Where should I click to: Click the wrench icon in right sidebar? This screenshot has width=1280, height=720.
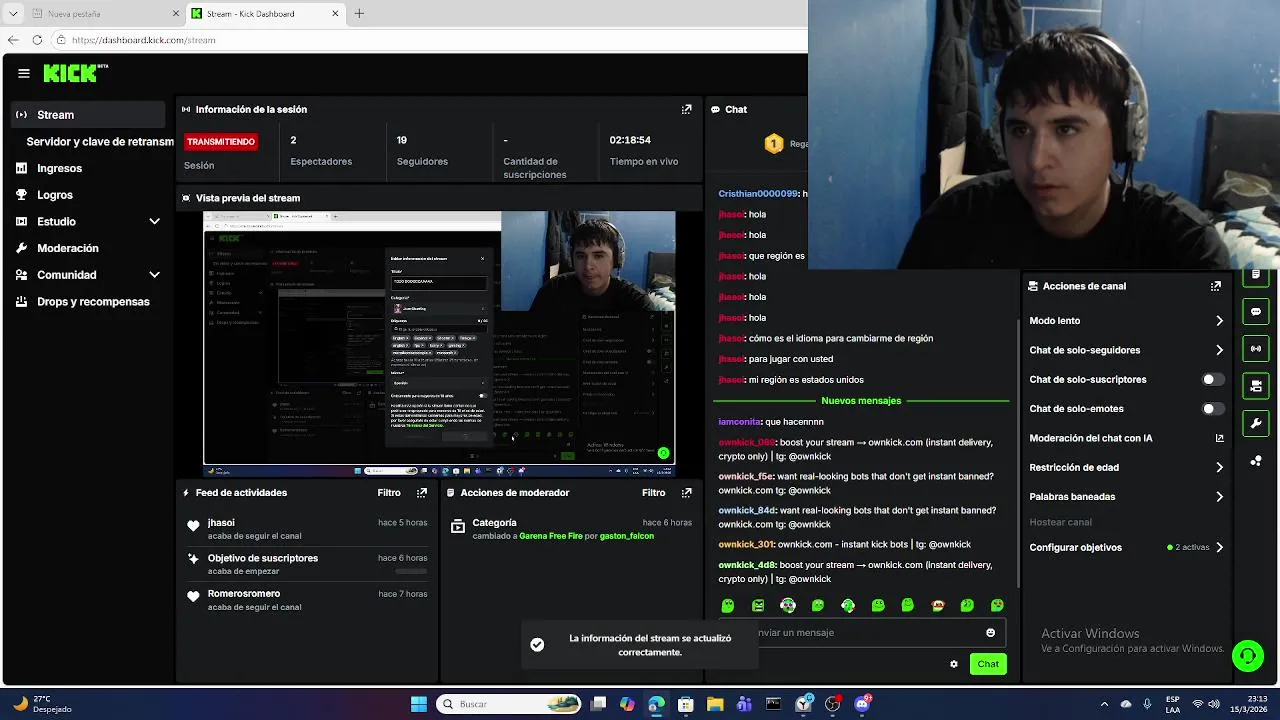click(x=1256, y=423)
